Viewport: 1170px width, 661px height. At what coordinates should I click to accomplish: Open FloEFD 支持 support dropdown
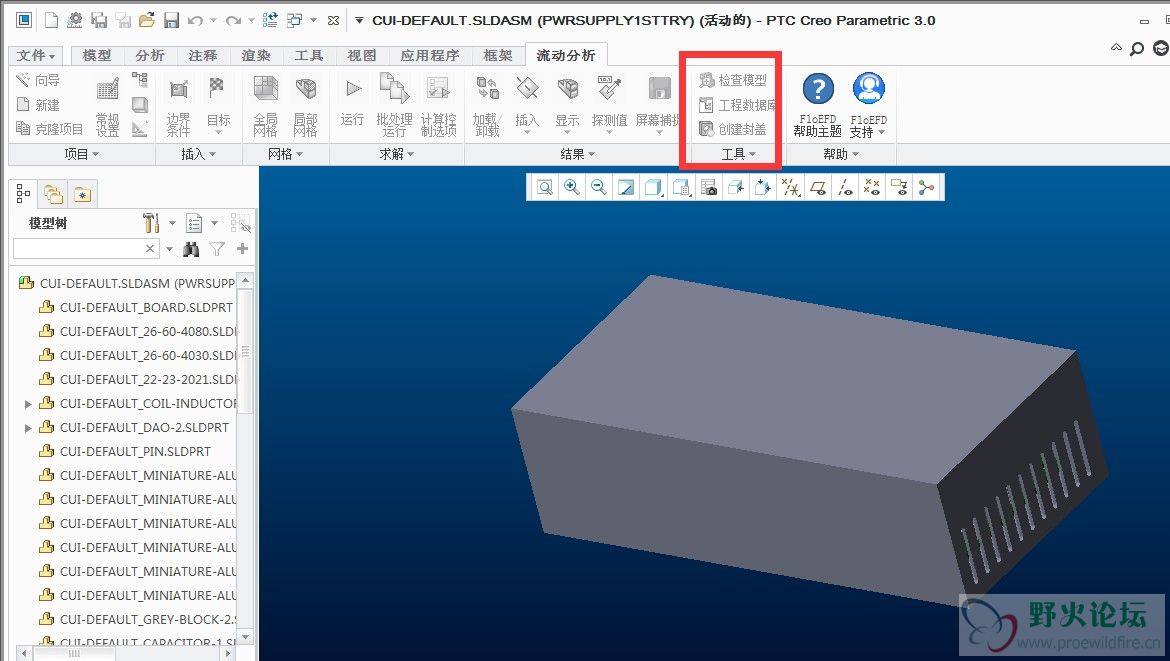tap(869, 105)
